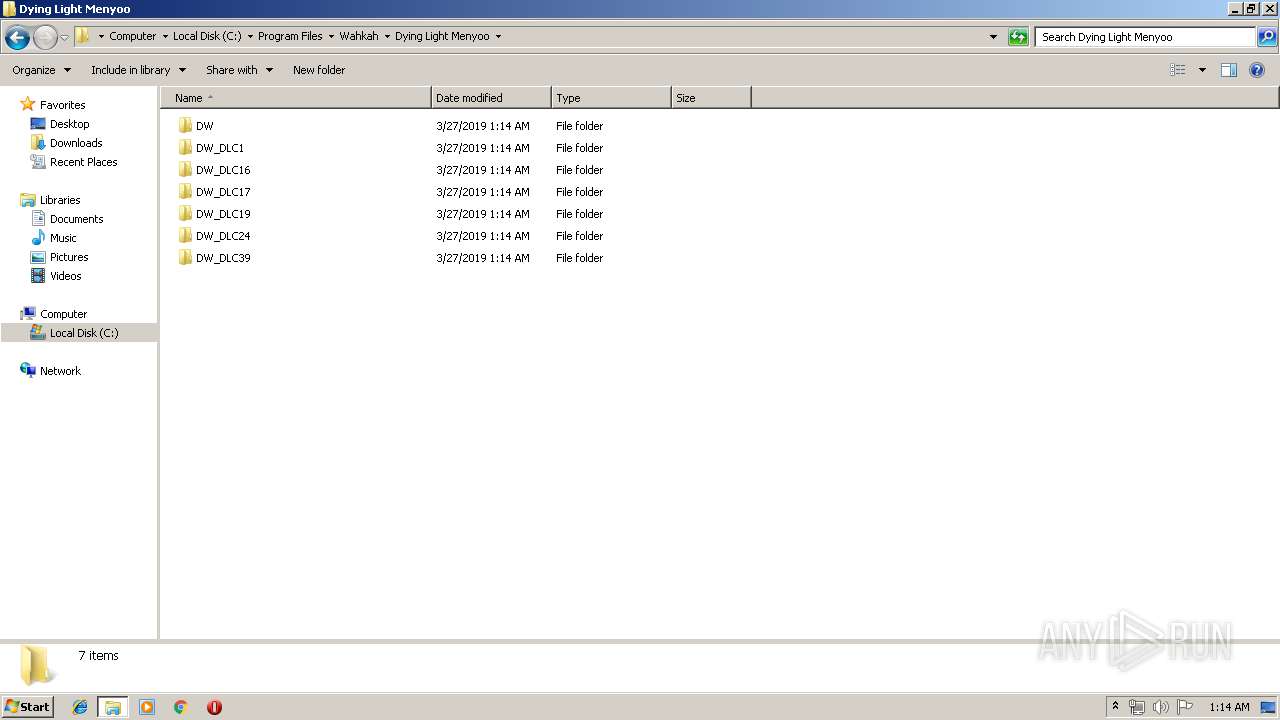The image size is (1280, 720).
Task: Show hidden system tray icons
Action: tap(1115, 707)
